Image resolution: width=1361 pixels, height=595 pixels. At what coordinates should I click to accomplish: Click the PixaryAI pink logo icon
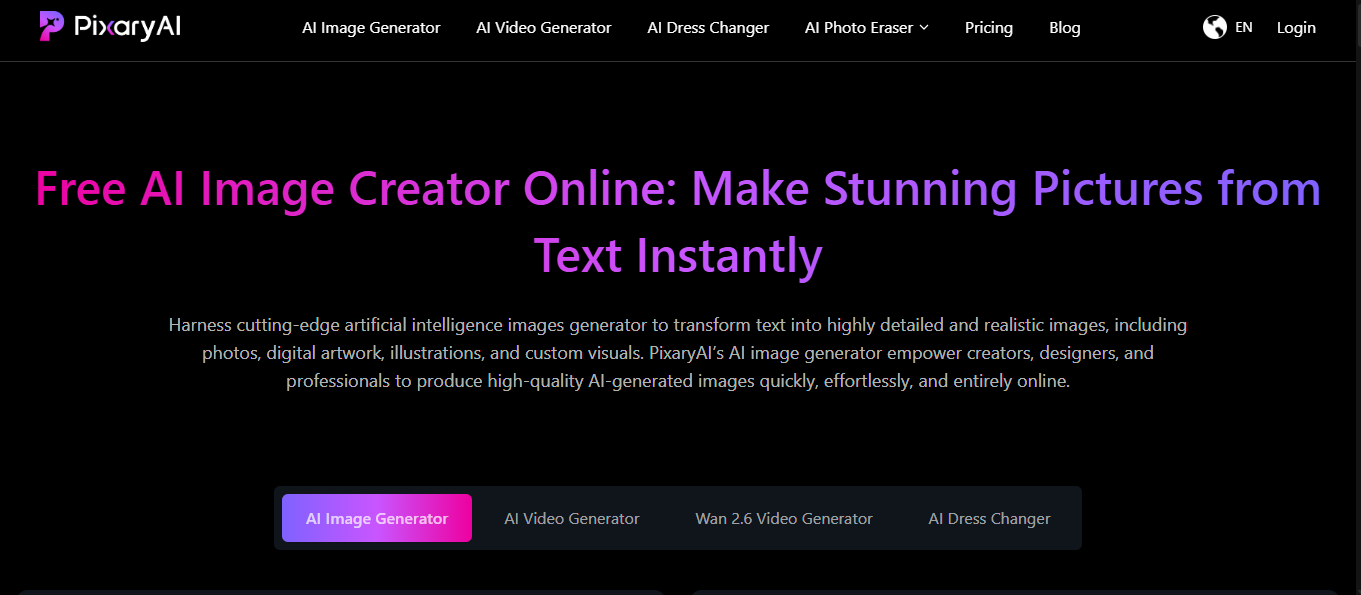point(52,26)
